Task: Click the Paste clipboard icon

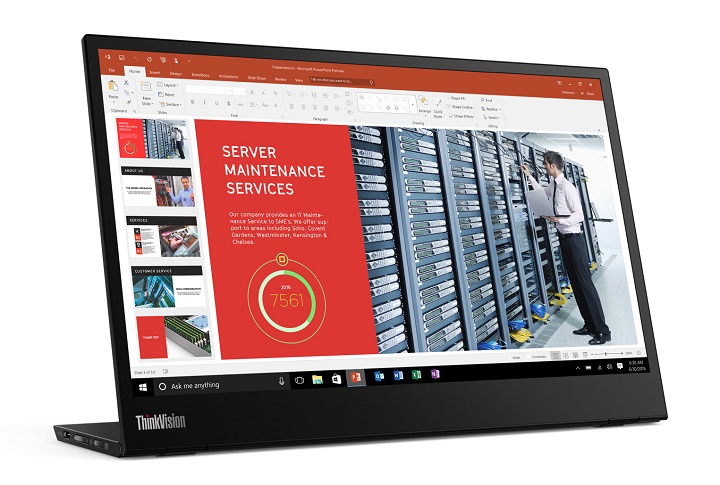Action: (x=113, y=85)
